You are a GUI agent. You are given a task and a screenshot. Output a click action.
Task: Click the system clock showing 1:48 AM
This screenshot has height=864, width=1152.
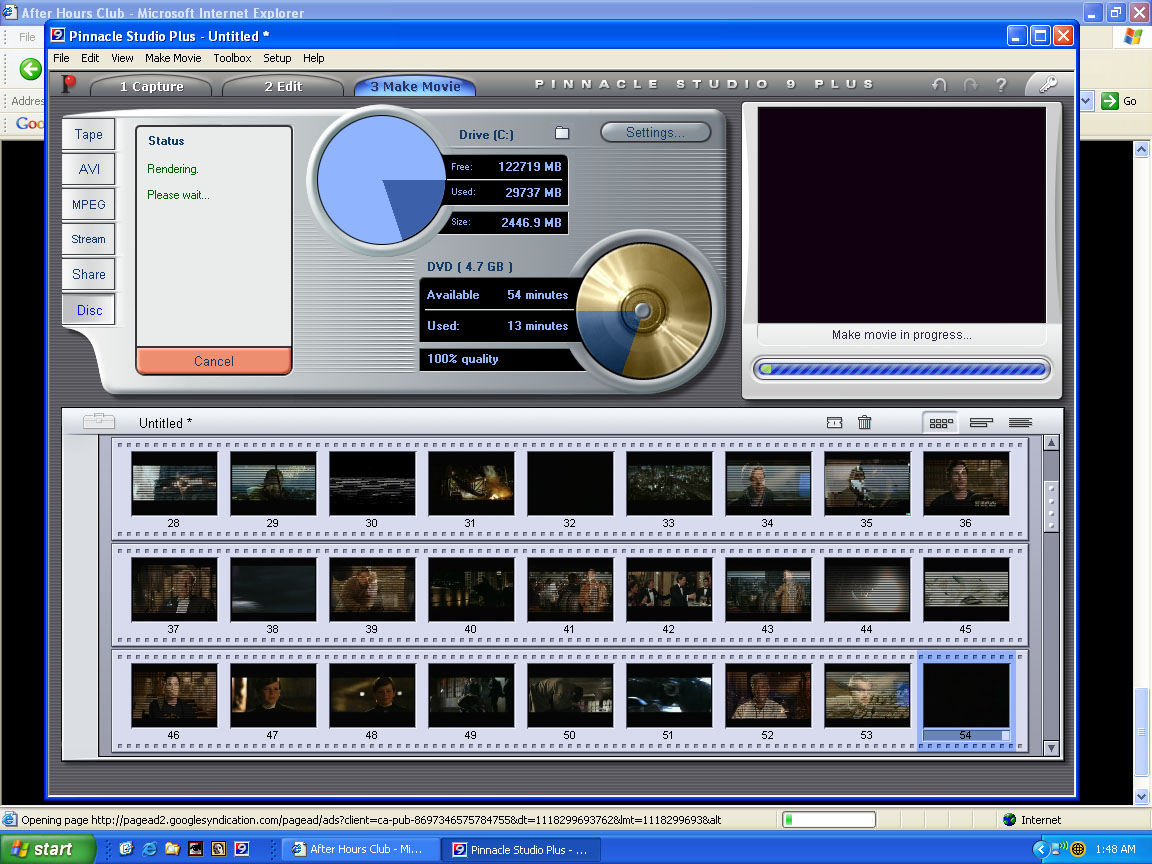[1115, 849]
